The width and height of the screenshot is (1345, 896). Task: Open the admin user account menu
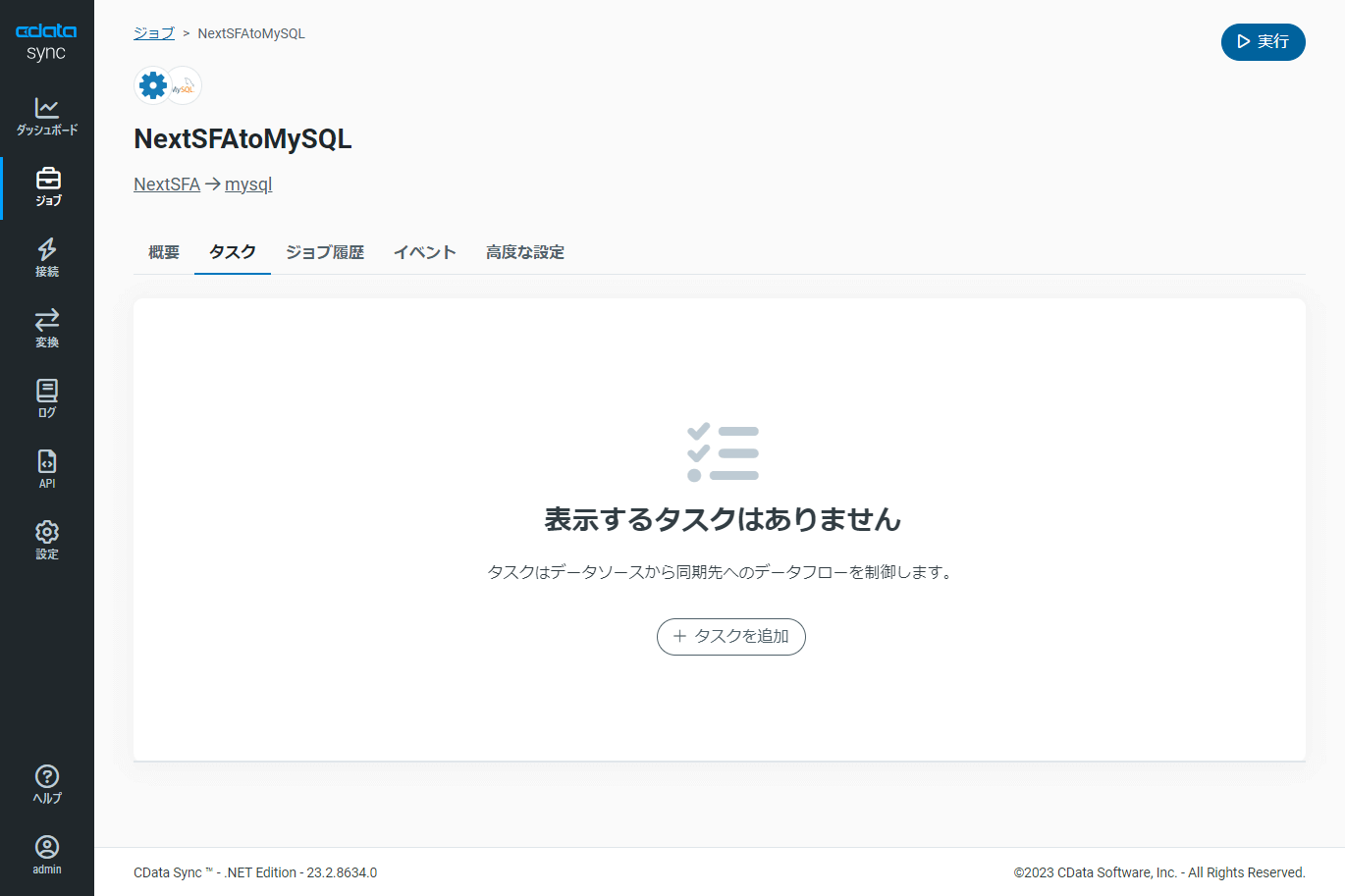[47, 855]
